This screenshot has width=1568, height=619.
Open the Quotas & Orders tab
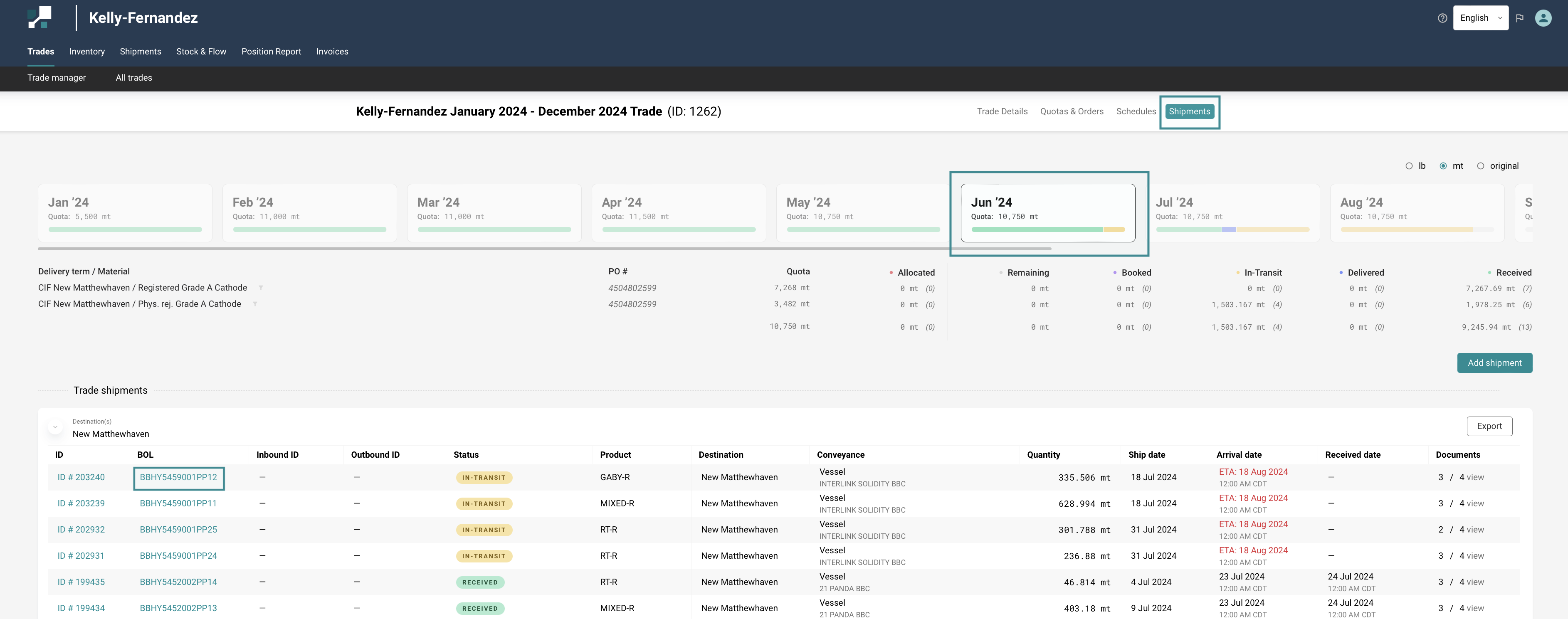[1071, 111]
